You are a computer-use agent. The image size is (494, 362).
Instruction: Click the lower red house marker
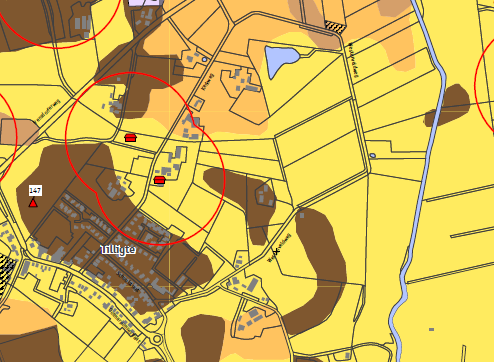(160, 180)
